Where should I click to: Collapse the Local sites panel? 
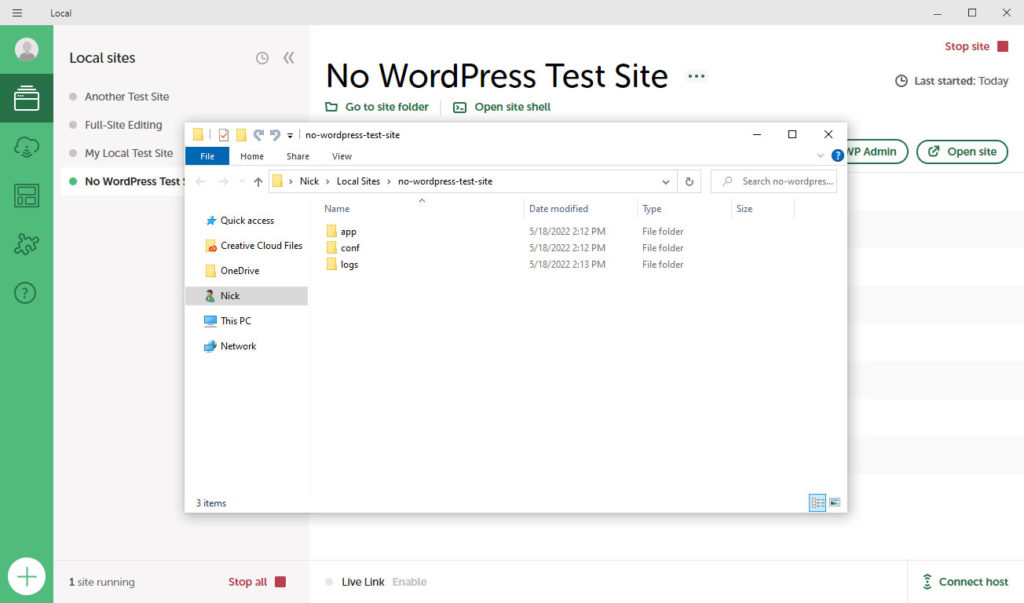pos(289,58)
